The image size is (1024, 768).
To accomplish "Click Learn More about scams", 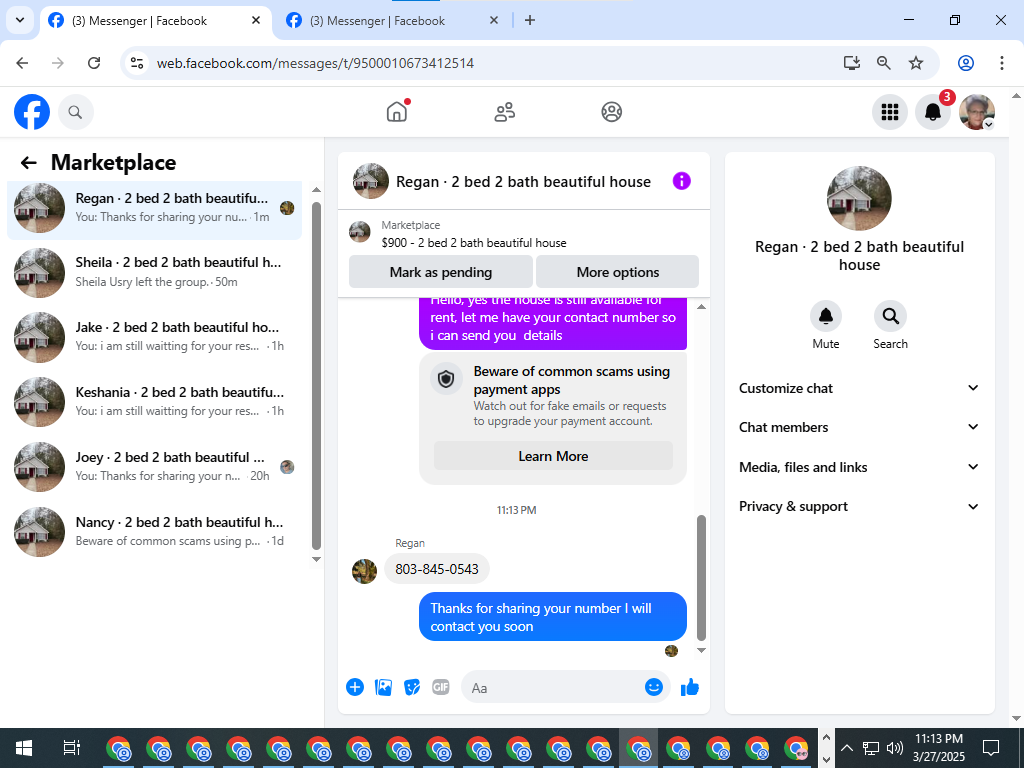I will (x=553, y=456).
